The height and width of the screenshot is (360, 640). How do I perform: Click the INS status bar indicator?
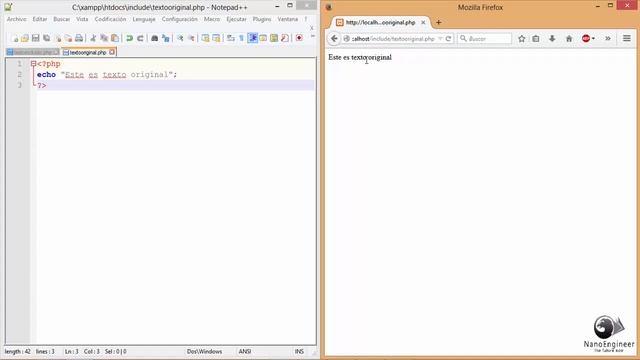click(299, 351)
